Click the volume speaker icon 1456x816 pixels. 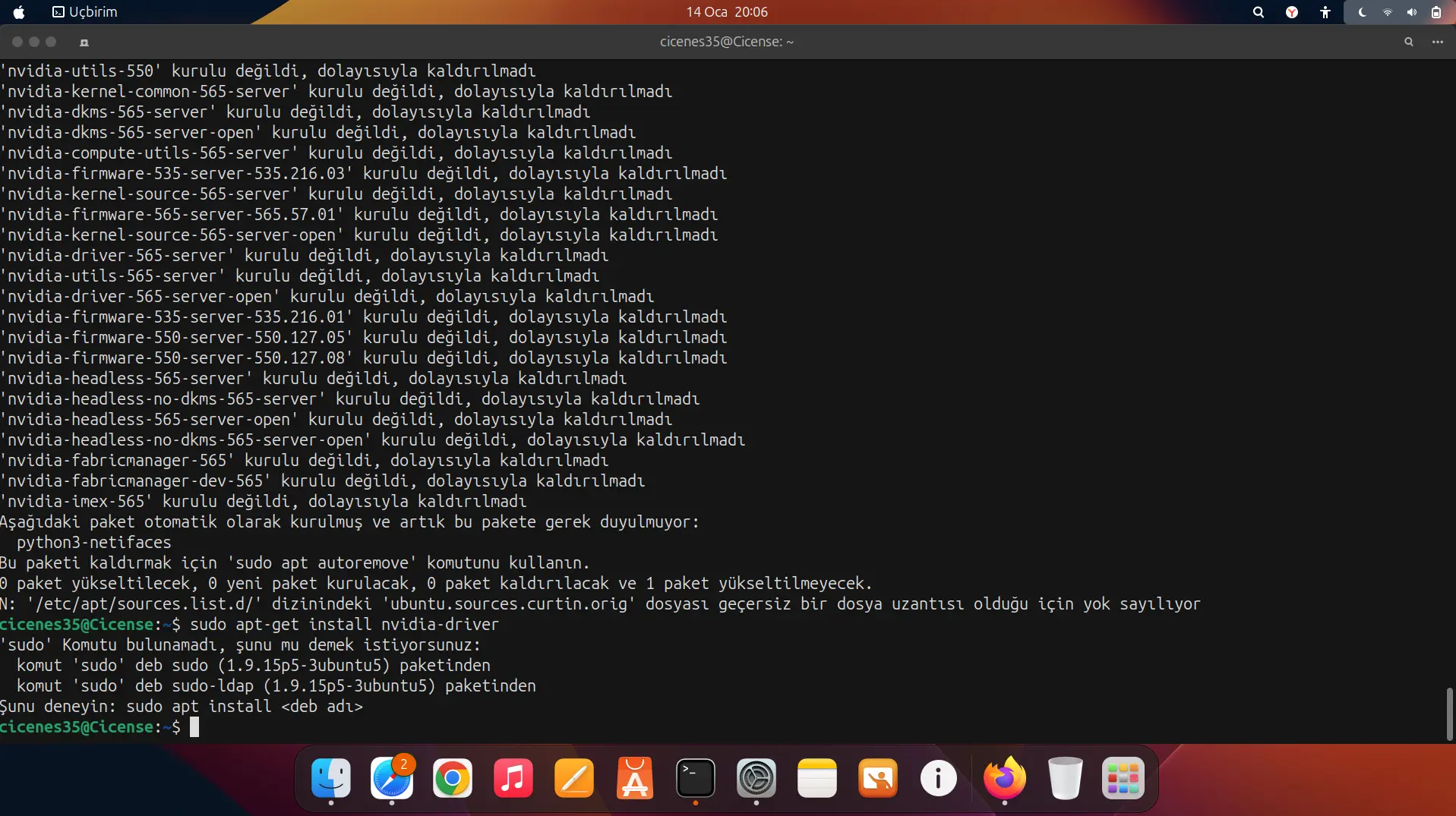point(1411,12)
